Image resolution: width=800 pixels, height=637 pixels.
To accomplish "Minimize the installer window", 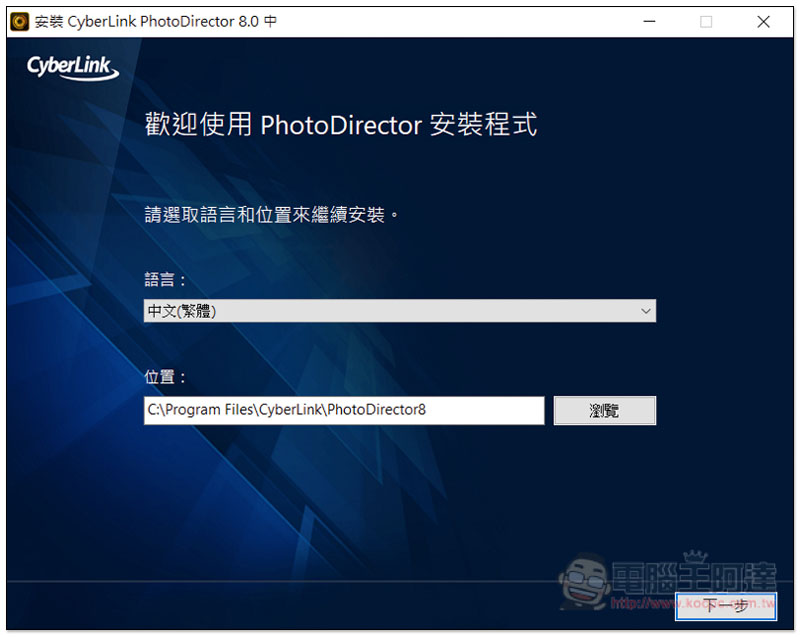I will pos(648,21).
